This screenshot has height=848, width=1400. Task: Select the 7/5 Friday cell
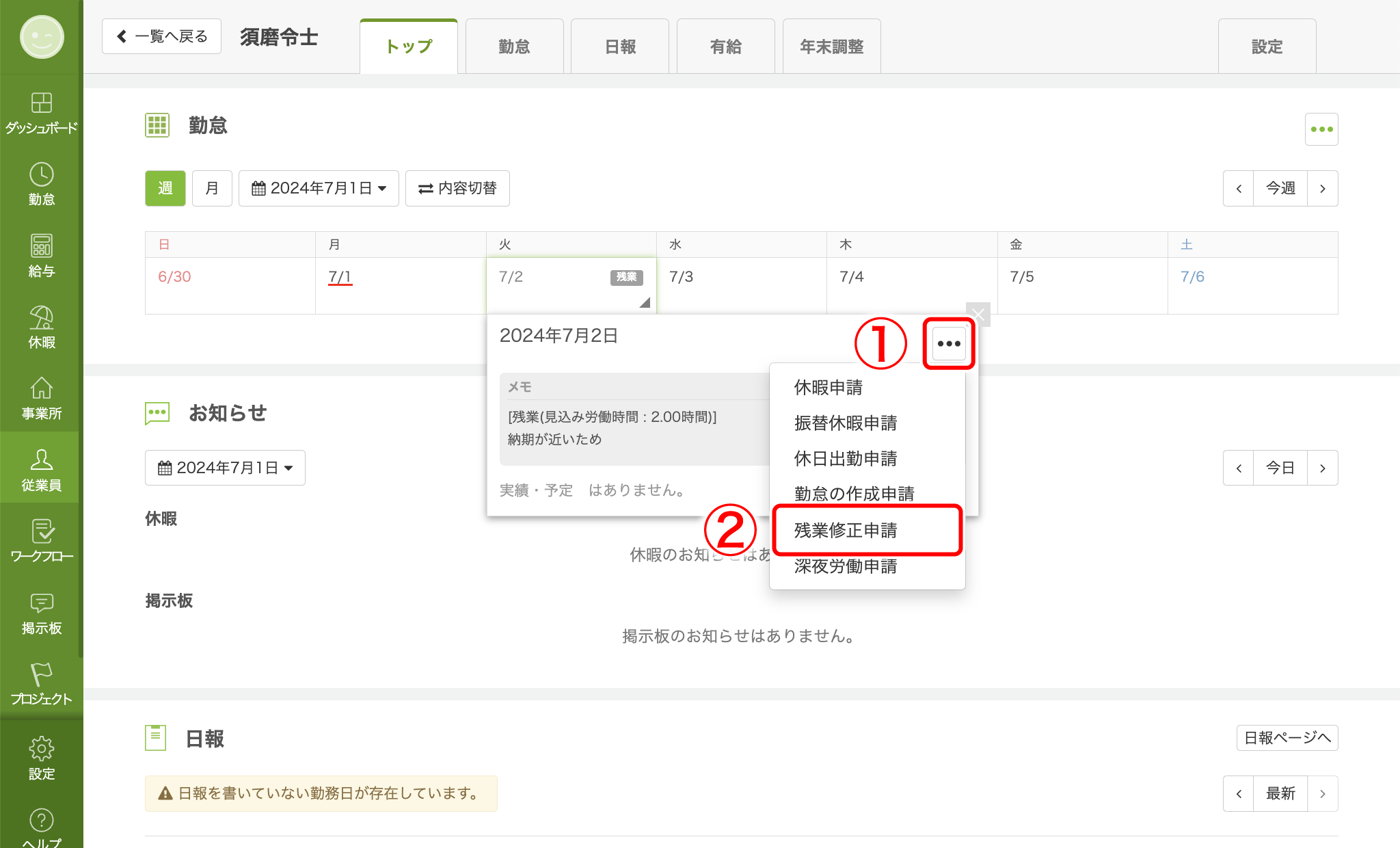point(1082,286)
